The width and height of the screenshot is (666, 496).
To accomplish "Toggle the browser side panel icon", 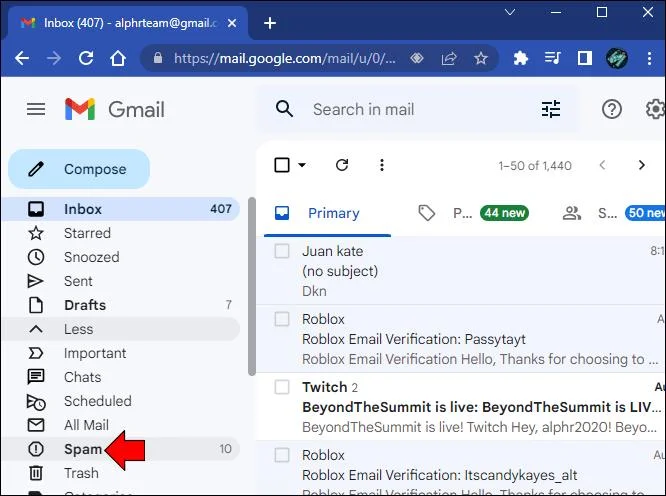I will click(585, 58).
